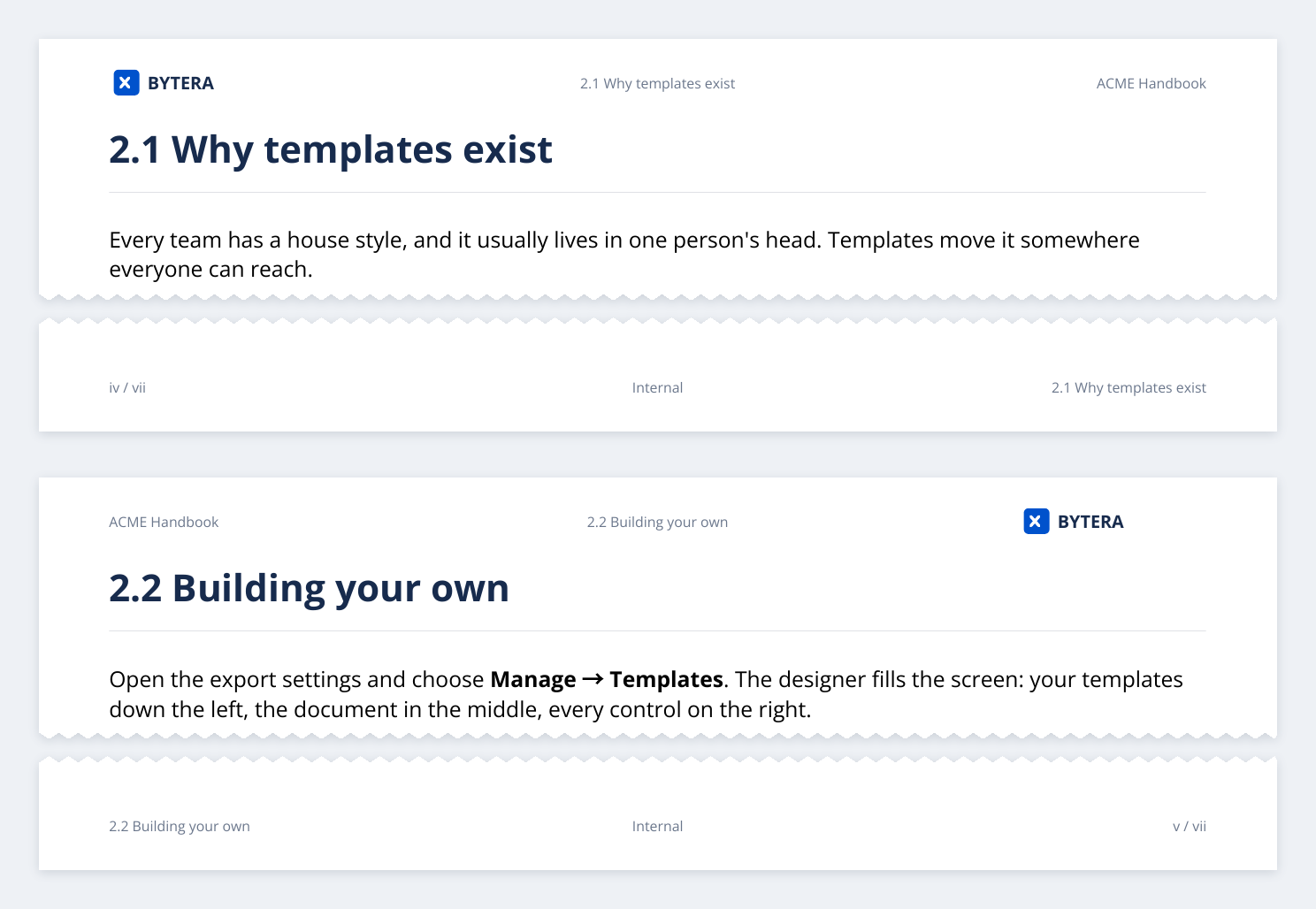Select the '2.1 Why templates exist' header caption
1316x909 pixels.
pyautogui.click(x=657, y=83)
